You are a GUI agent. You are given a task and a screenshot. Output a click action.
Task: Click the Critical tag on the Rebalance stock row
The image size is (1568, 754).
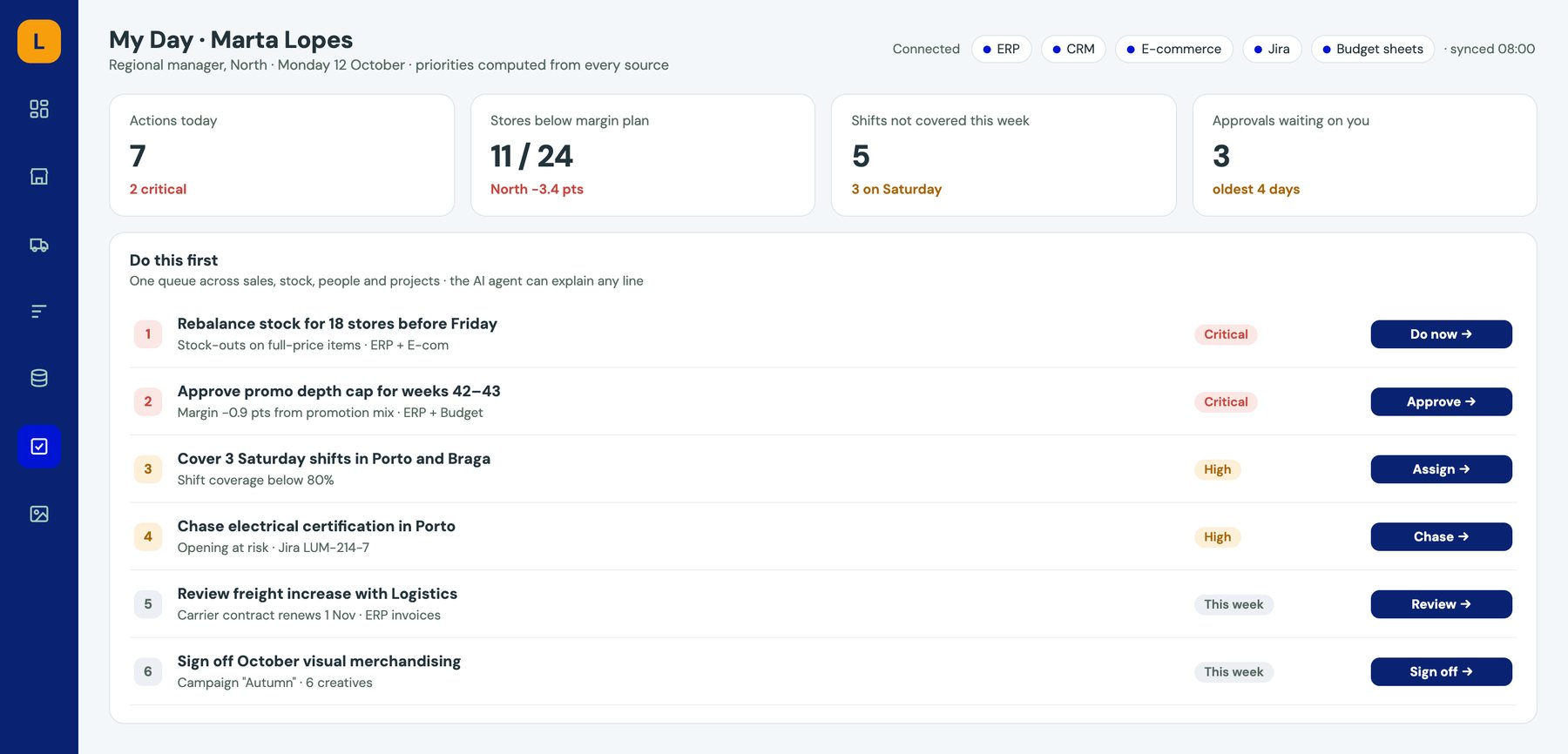(1226, 334)
